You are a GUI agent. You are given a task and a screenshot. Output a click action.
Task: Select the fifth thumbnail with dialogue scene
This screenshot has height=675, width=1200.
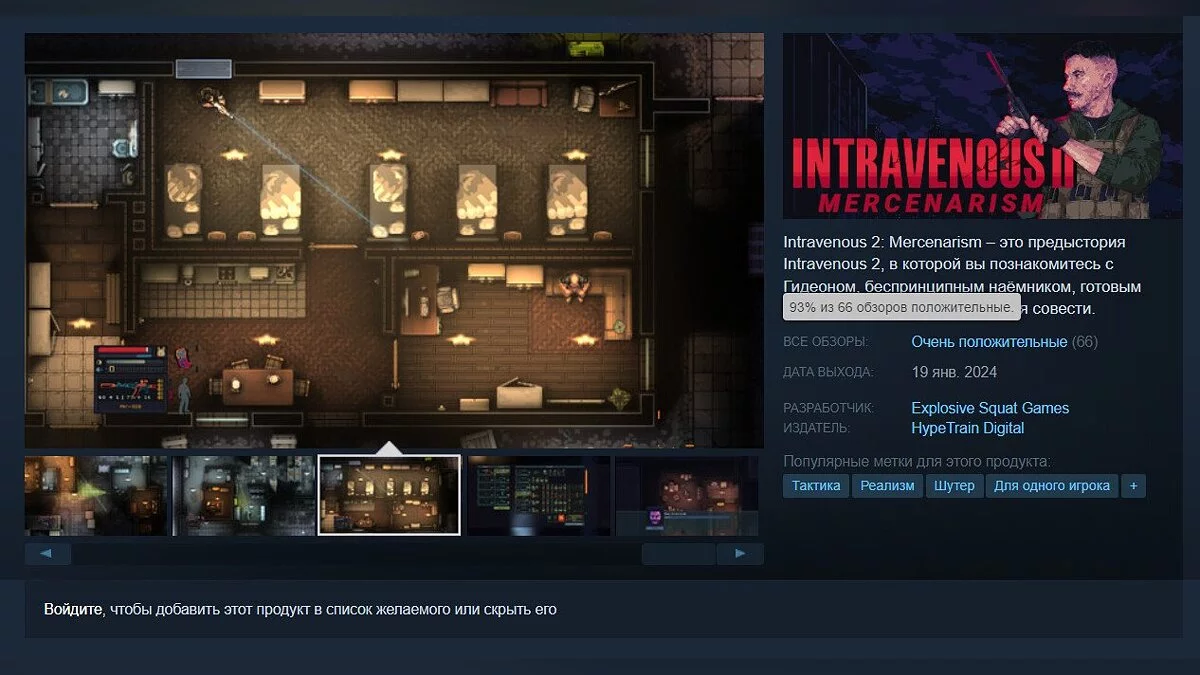tap(687, 495)
